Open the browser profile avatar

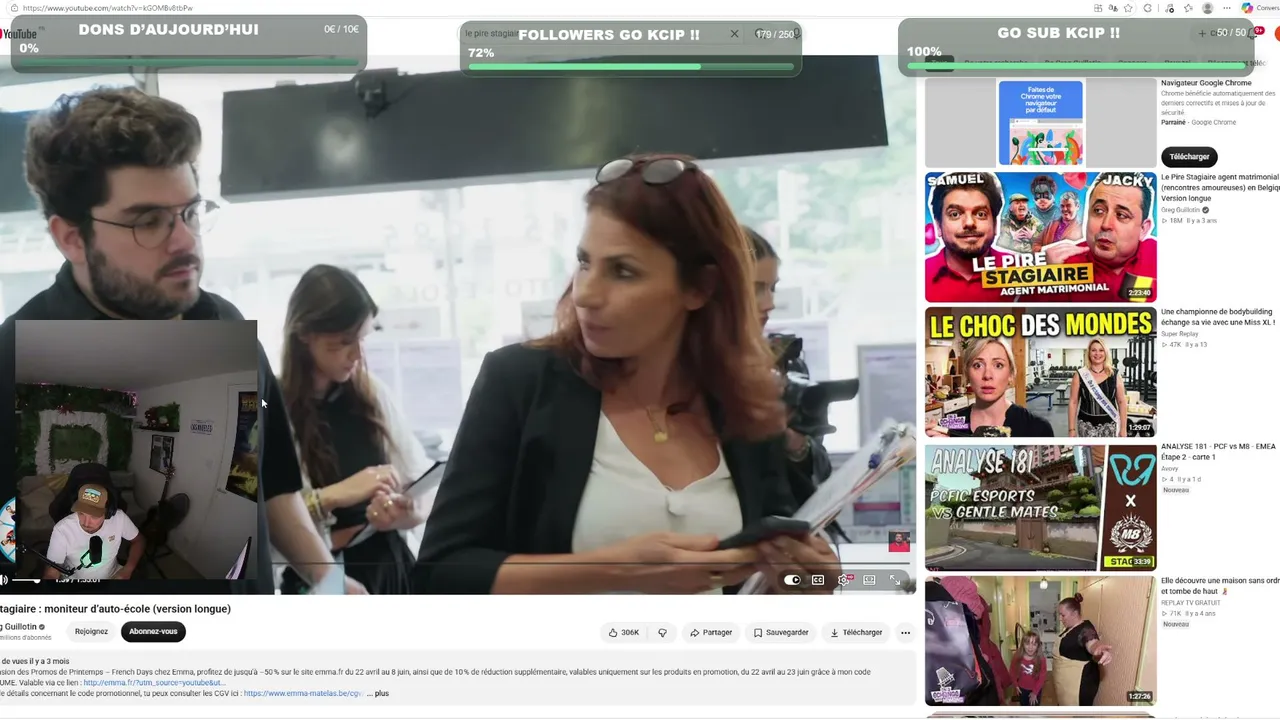tap(1207, 8)
